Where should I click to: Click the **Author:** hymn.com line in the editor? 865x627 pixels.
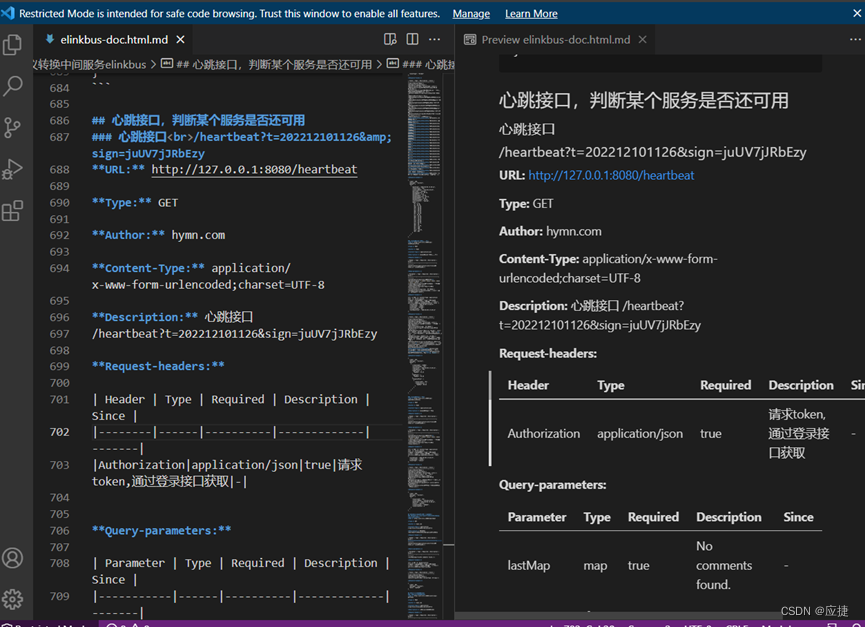click(158, 235)
